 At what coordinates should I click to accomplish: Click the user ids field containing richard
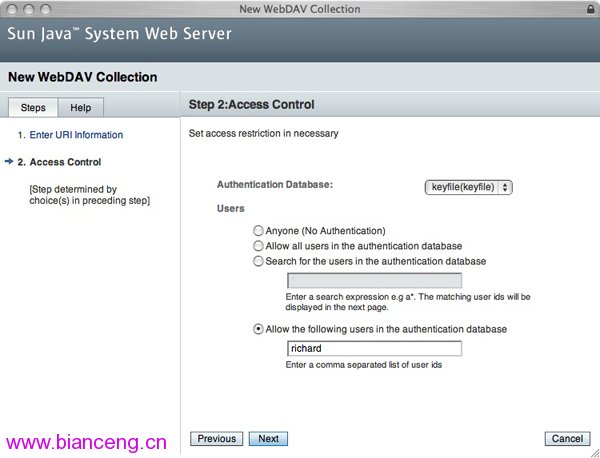click(x=374, y=348)
